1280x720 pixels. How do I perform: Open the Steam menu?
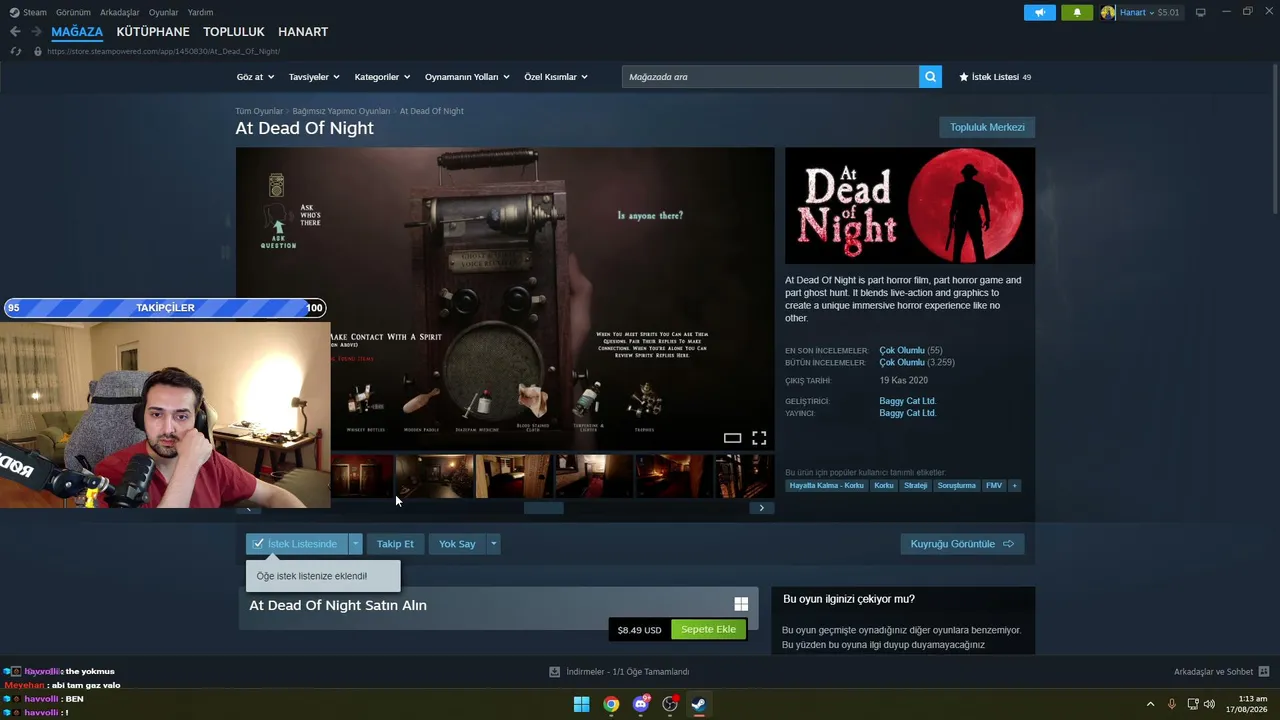pos(28,12)
